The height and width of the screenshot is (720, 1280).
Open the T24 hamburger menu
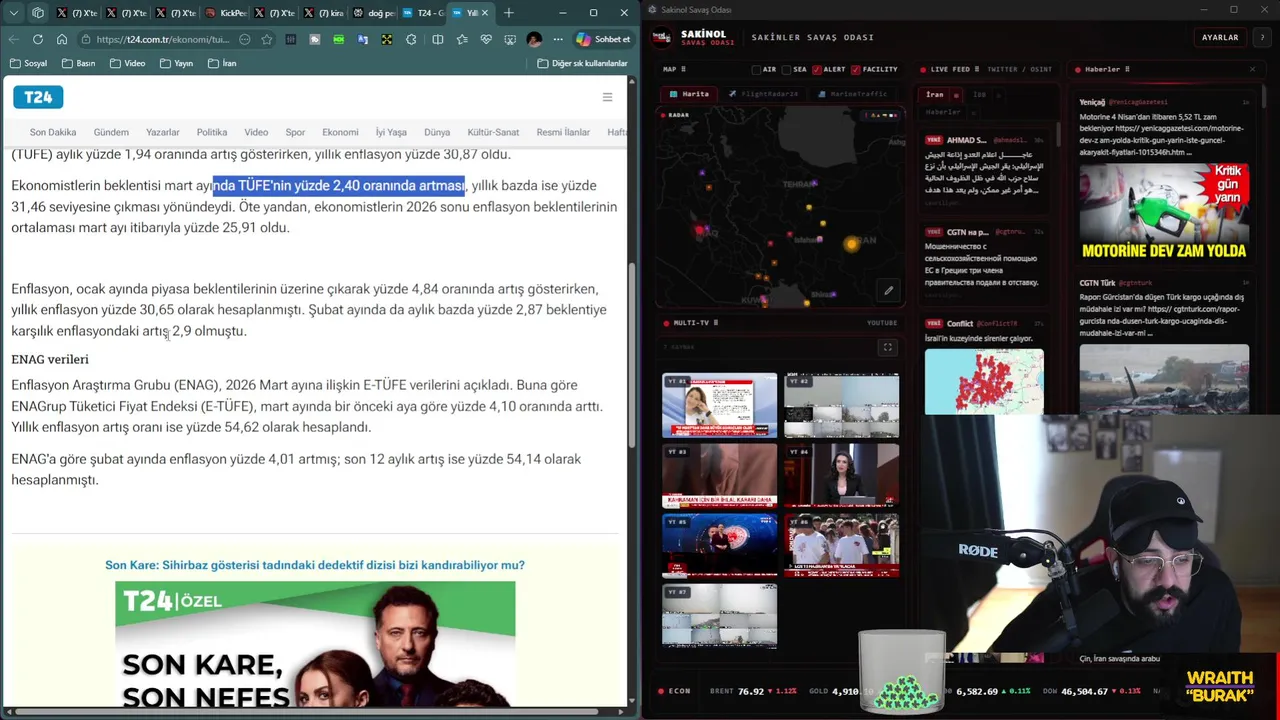click(x=607, y=97)
